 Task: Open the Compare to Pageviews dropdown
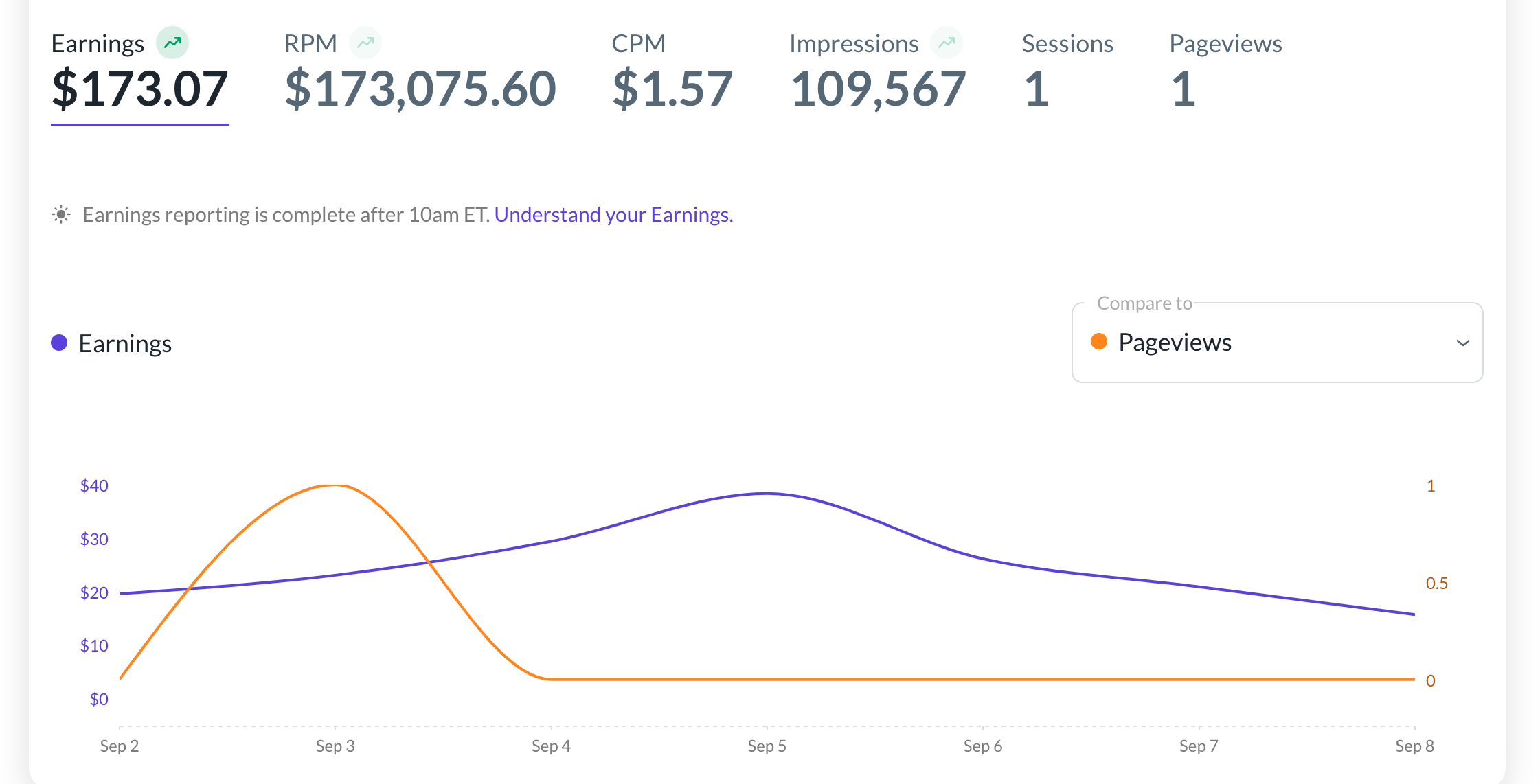pyautogui.click(x=1276, y=343)
